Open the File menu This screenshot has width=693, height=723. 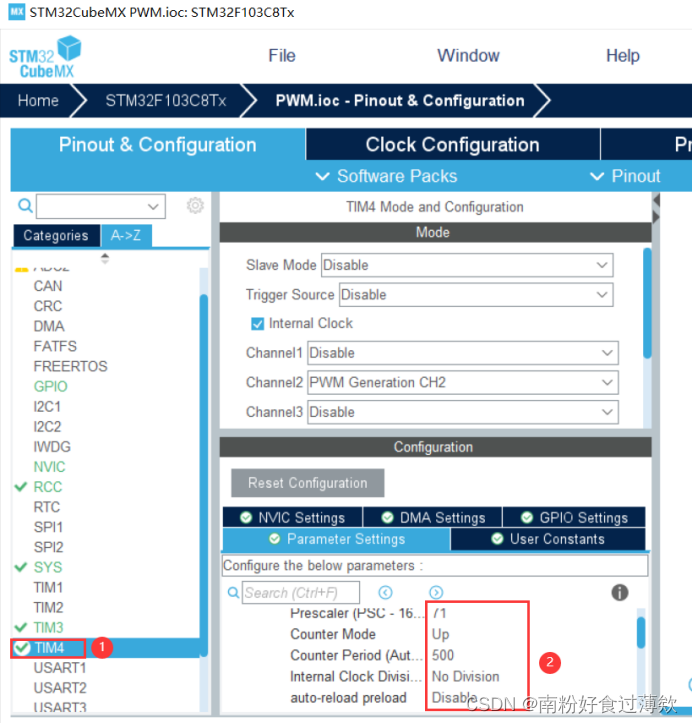click(282, 56)
